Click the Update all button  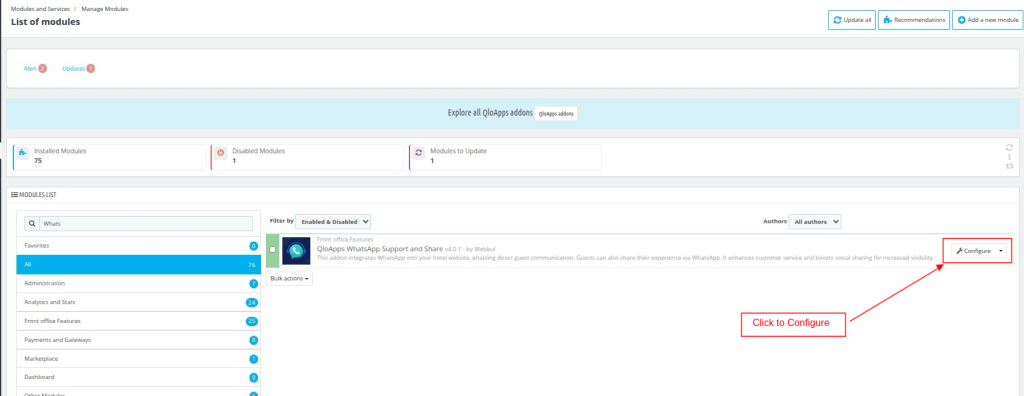click(852, 20)
